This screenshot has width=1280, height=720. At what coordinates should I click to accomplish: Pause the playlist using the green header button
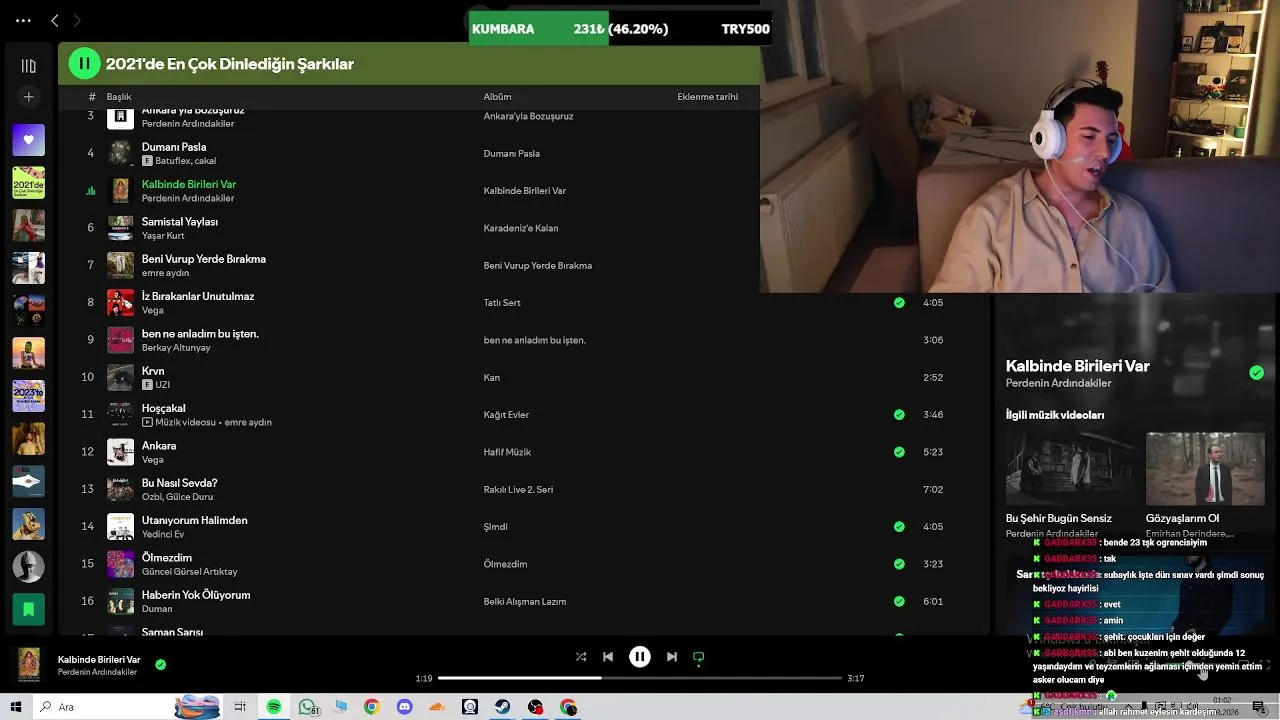(84, 64)
